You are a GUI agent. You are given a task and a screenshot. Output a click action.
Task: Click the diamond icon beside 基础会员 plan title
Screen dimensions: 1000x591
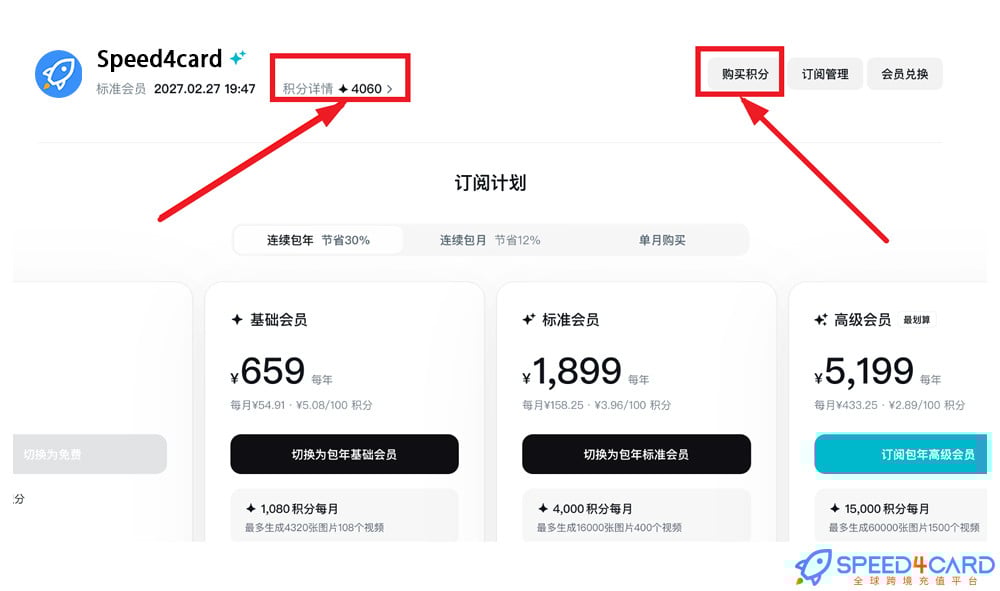click(237, 319)
